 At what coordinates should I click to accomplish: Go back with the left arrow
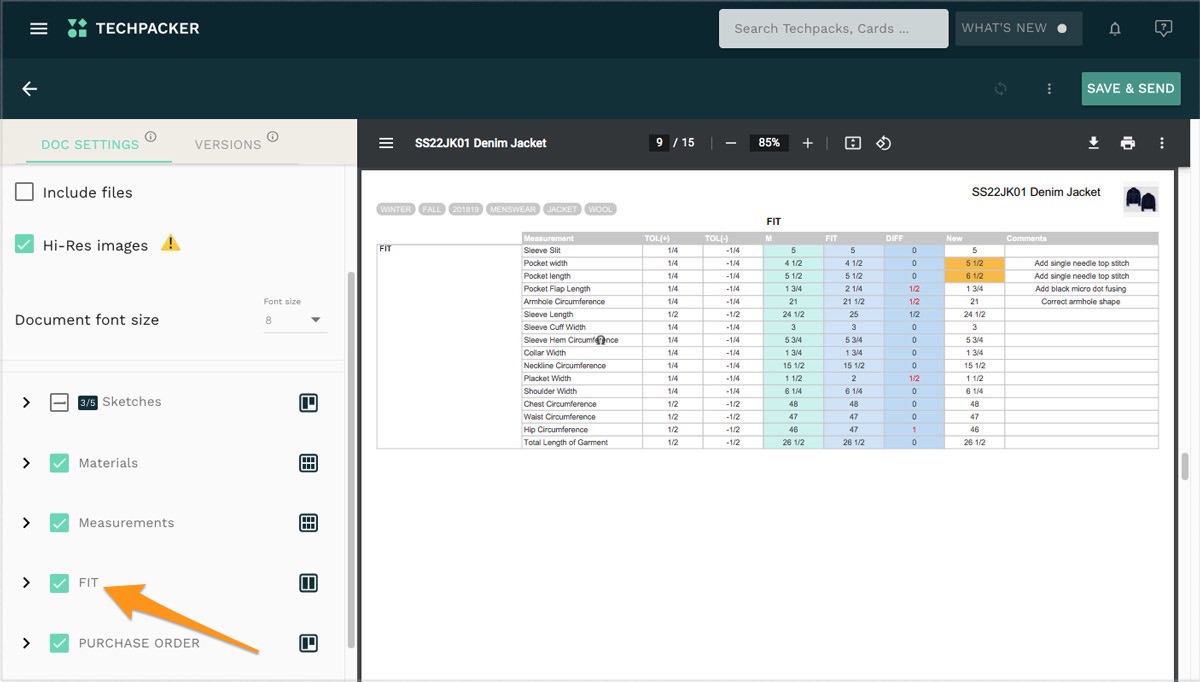point(30,89)
